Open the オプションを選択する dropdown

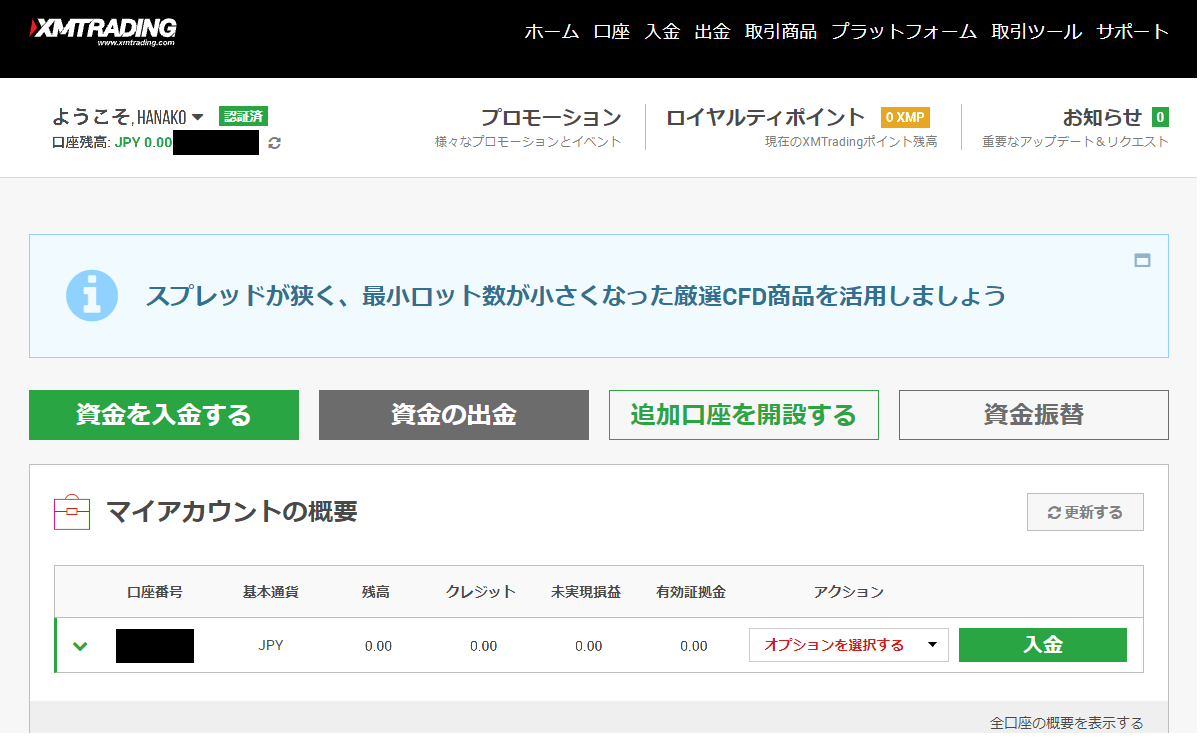pyautogui.click(x=849, y=645)
